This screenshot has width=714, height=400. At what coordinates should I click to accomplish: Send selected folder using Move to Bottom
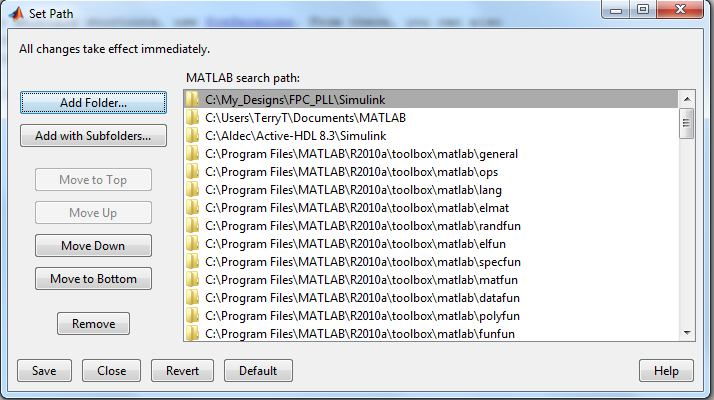coord(93,279)
